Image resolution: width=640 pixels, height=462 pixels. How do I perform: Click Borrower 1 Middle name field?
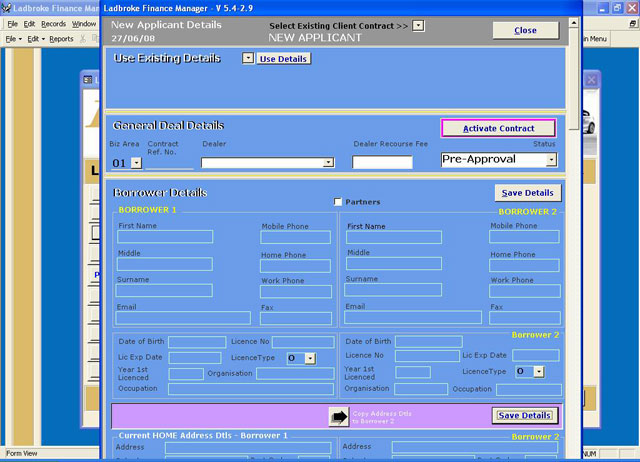[164, 264]
